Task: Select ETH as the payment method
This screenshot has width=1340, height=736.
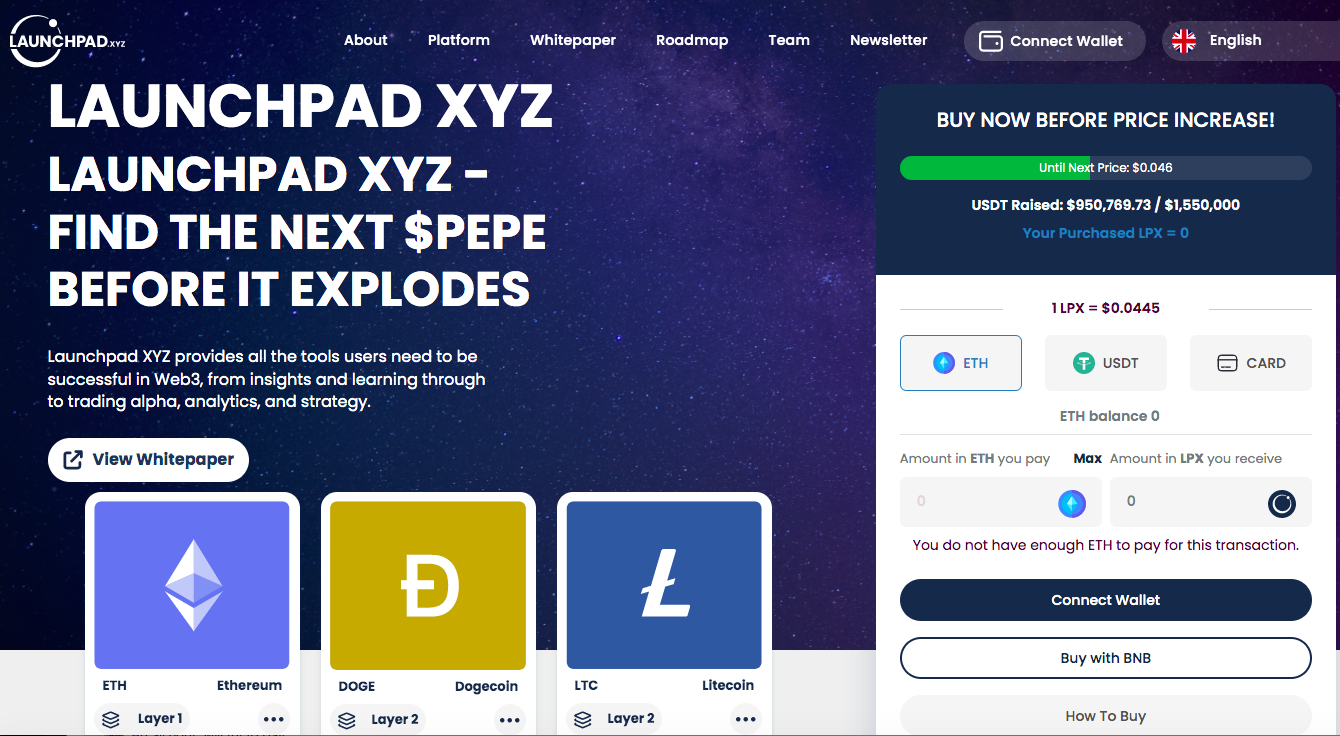Action: point(961,363)
